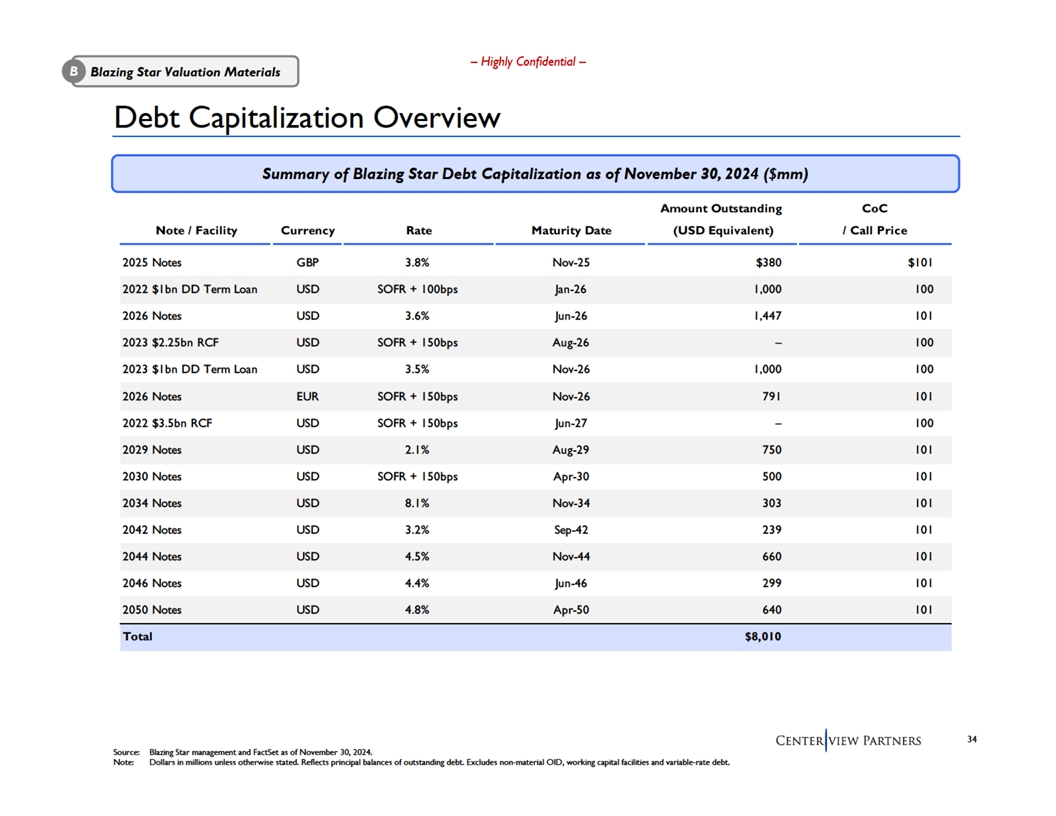Screen dimensions: 1056x816
Task: Select the 3.5% rate value
Action: click(418, 370)
